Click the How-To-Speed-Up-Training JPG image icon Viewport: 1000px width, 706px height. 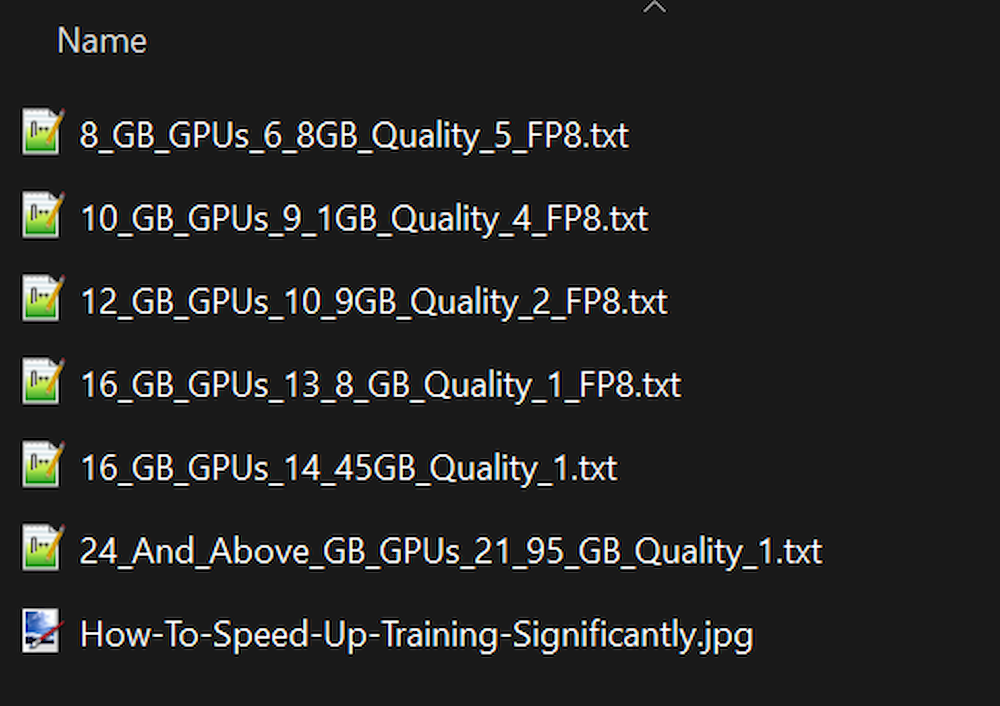(x=43, y=632)
